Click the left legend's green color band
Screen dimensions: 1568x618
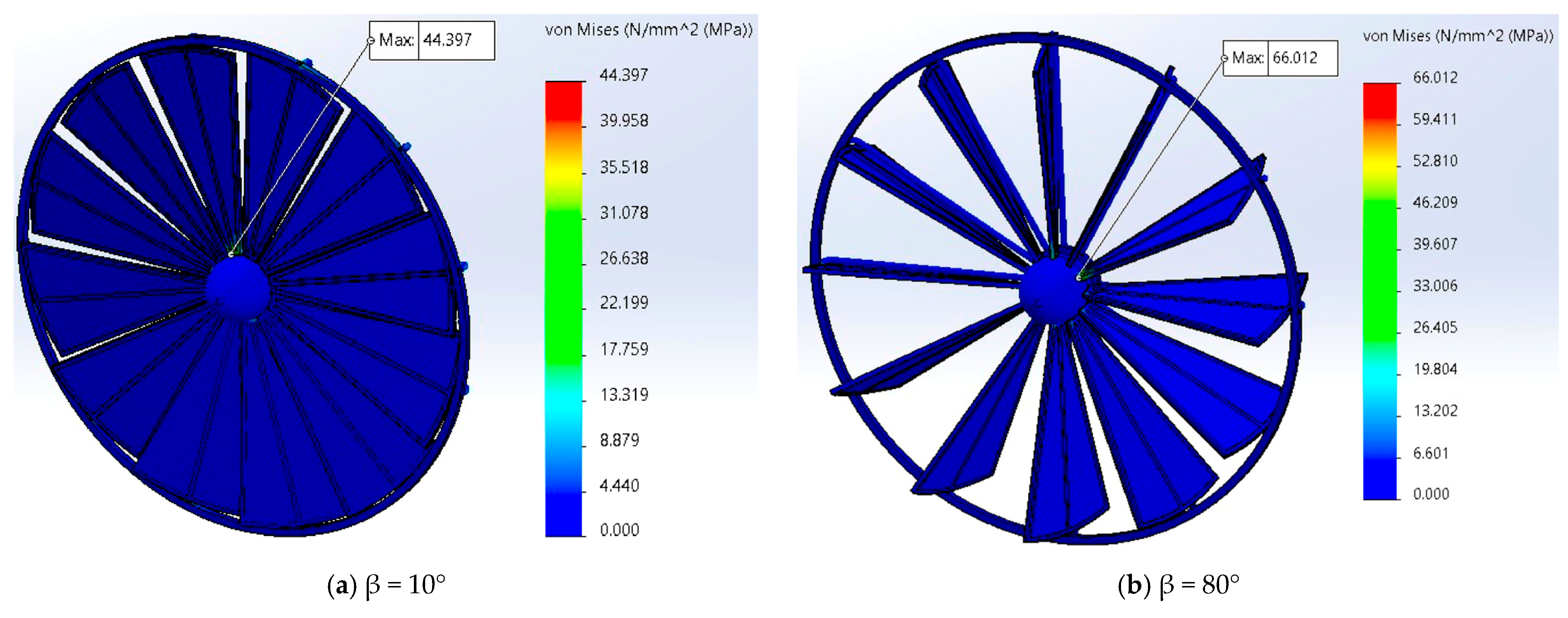(564, 286)
